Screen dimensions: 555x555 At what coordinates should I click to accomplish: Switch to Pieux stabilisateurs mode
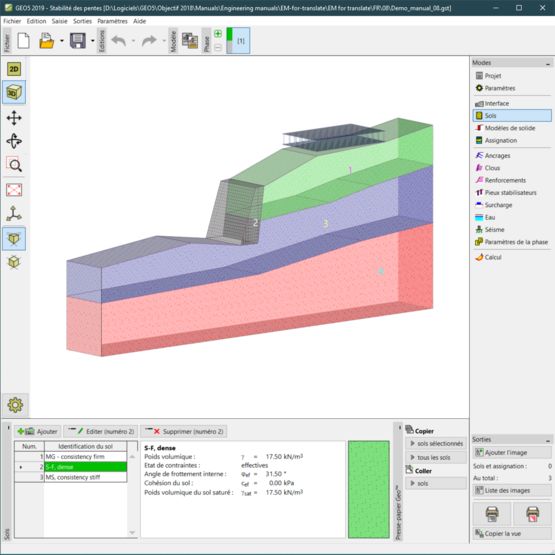(x=512, y=193)
